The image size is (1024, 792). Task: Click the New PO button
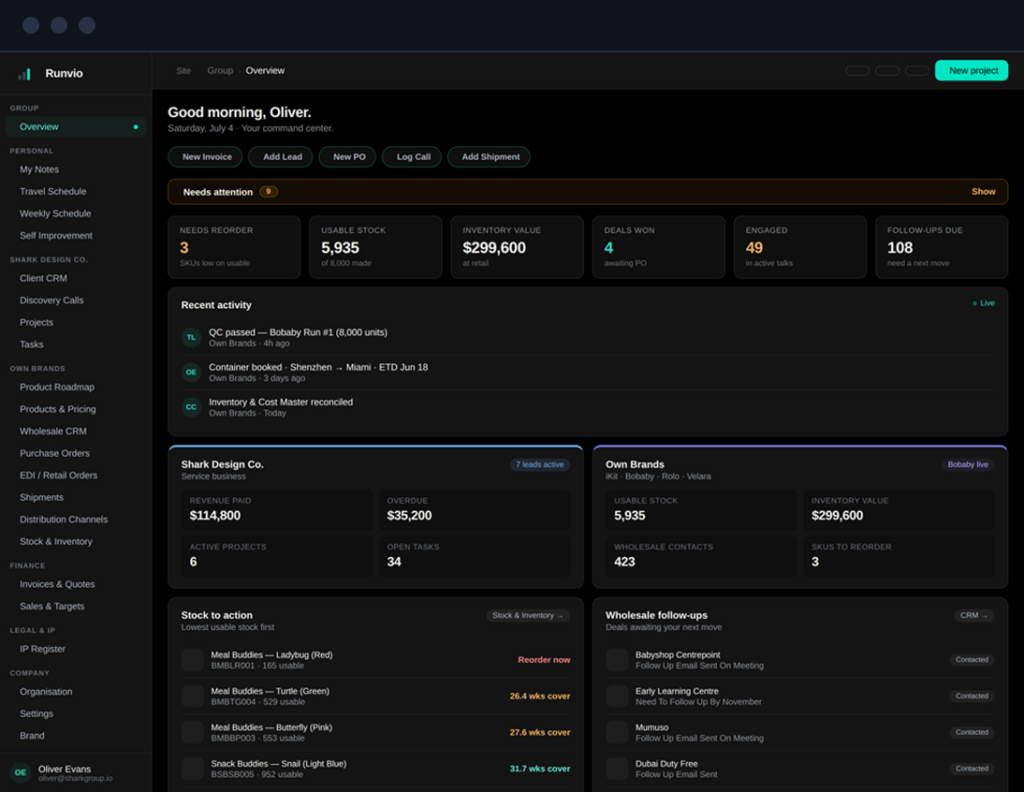tap(348, 157)
